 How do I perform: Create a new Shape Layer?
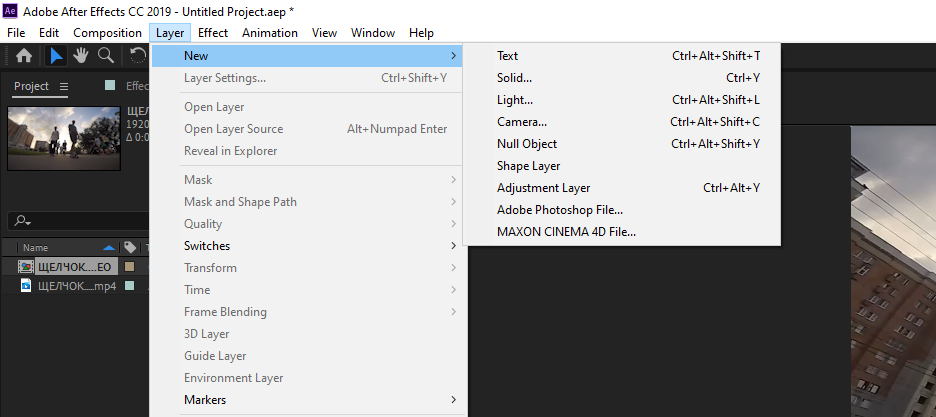pos(621,166)
